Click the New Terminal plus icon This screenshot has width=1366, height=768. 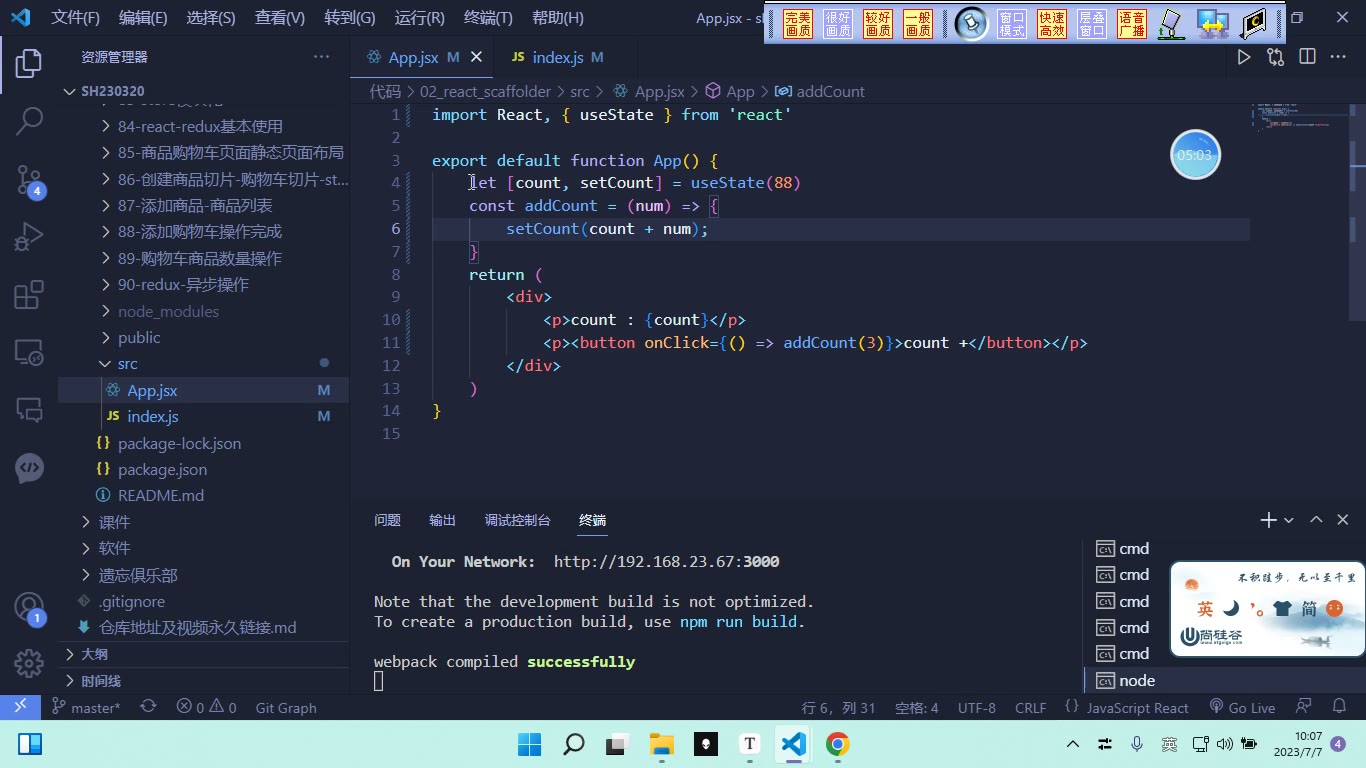click(x=1268, y=520)
